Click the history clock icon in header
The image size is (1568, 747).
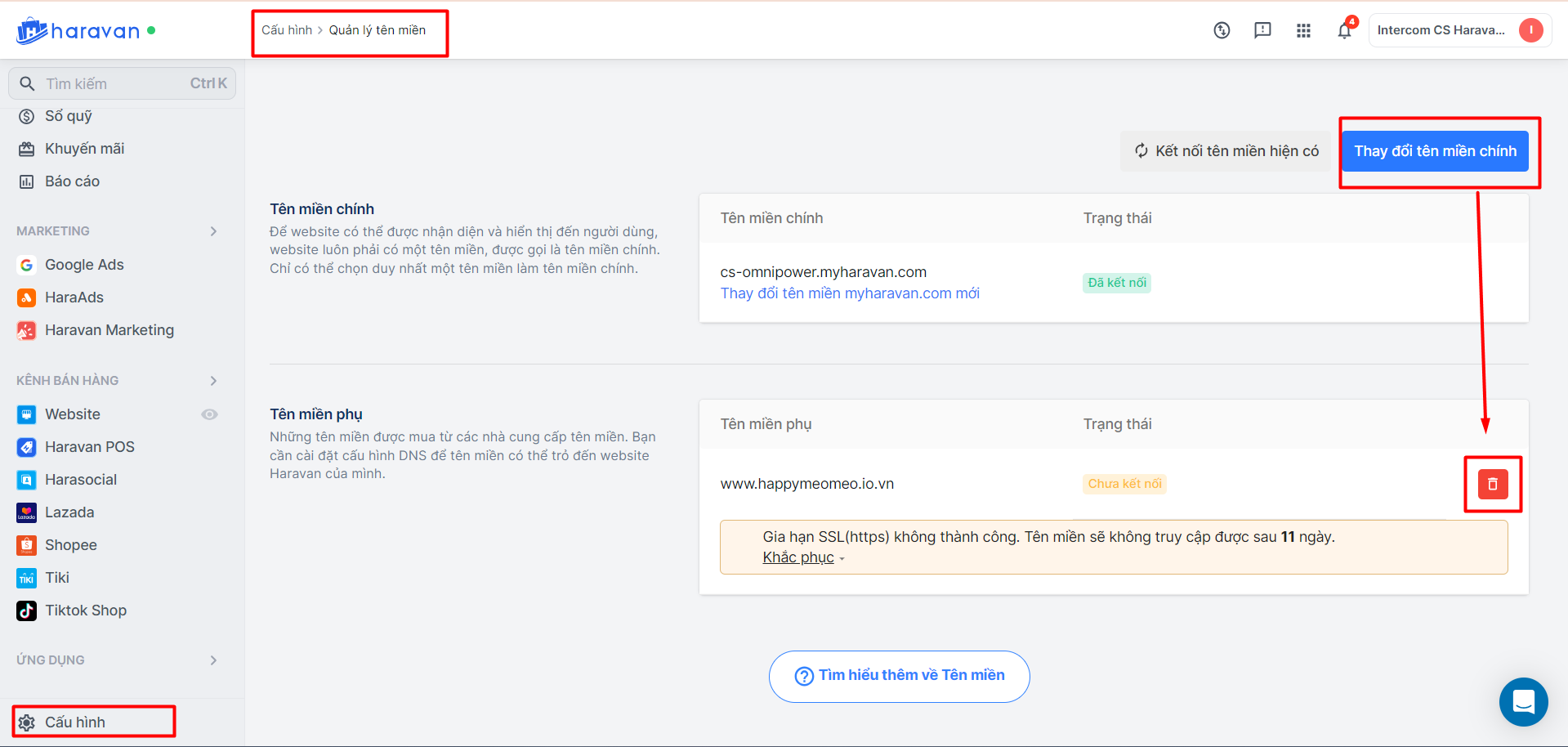tap(1222, 30)
